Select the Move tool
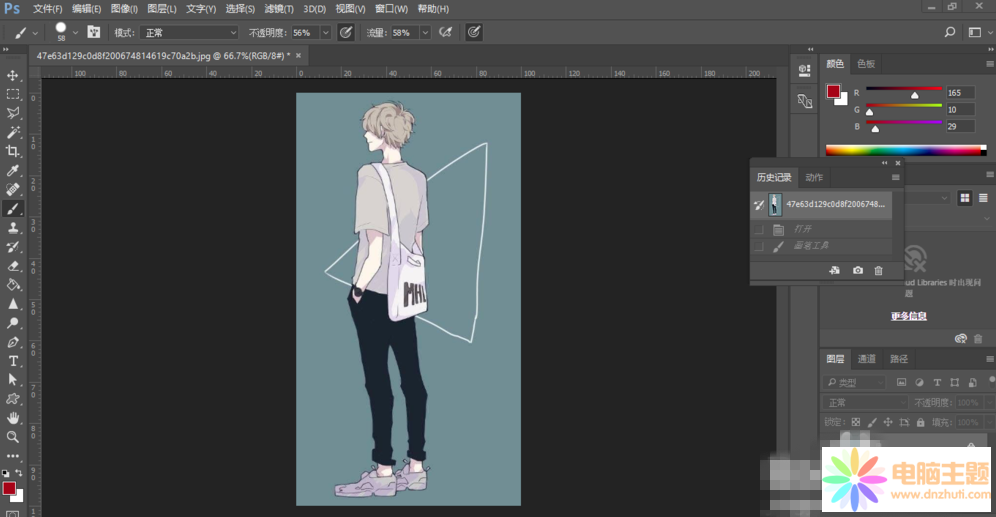Image resolution: width=996 pixels, height=517 pixels. coord(13,76)
